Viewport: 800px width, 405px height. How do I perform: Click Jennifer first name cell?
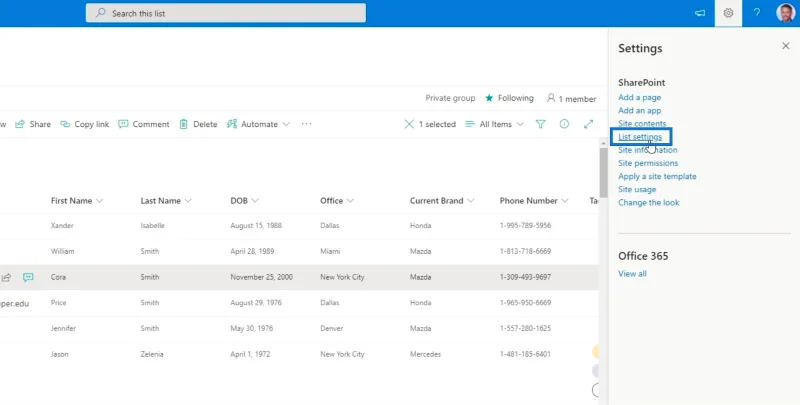pyautogui.click(x=63, y=328)
